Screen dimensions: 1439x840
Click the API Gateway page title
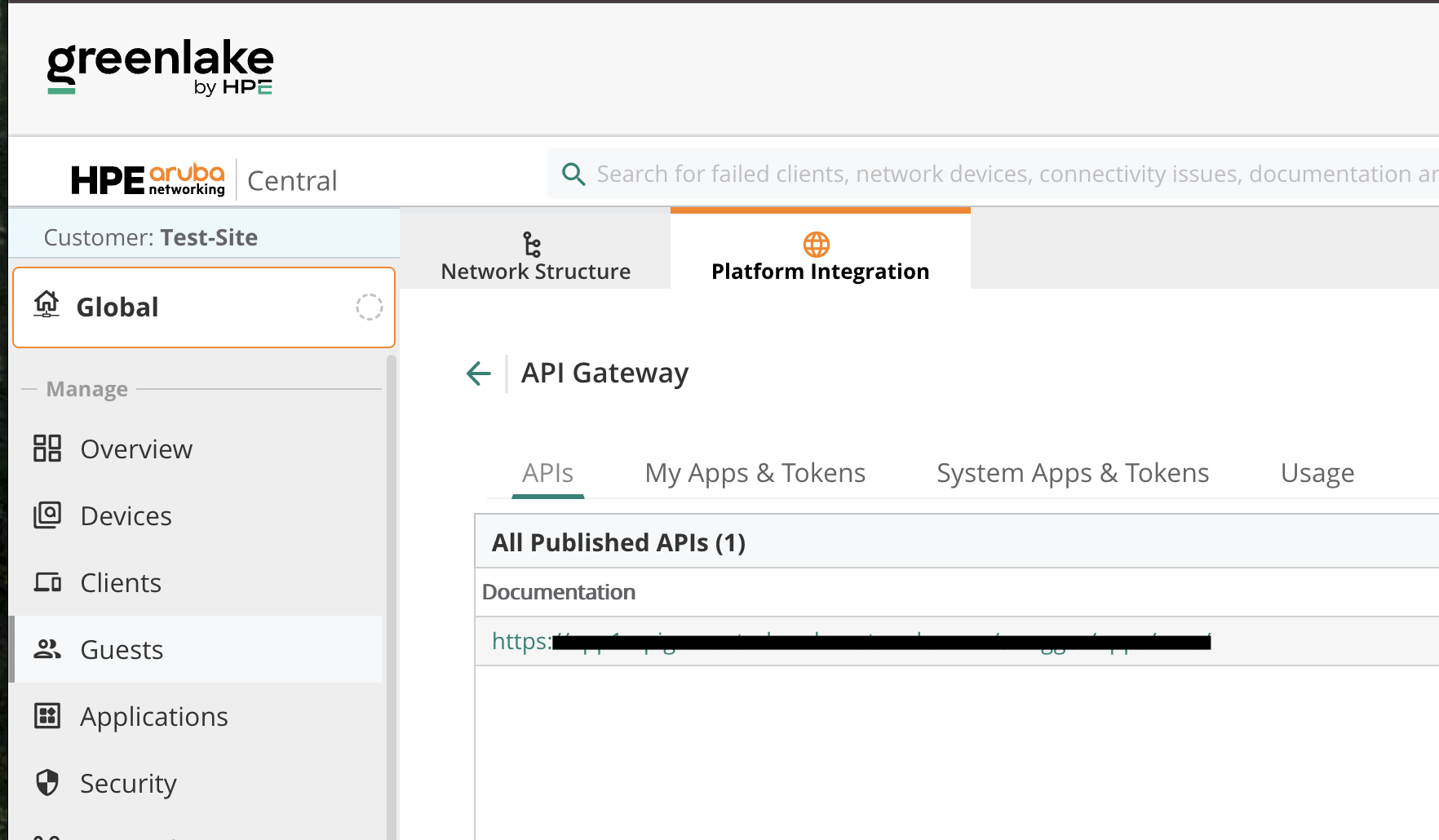(x=604, y=373)
